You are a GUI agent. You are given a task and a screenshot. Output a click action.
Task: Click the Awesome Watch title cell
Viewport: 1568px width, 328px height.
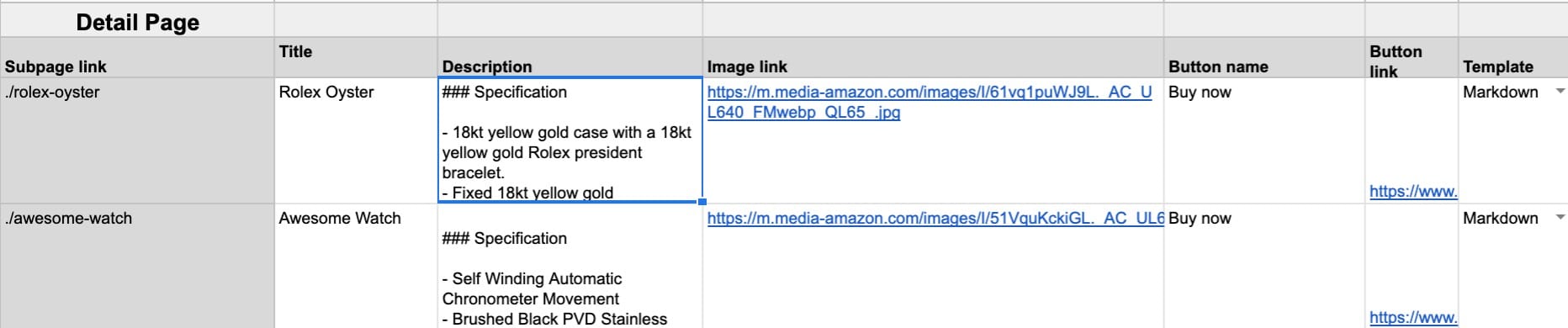pos(356,266)
